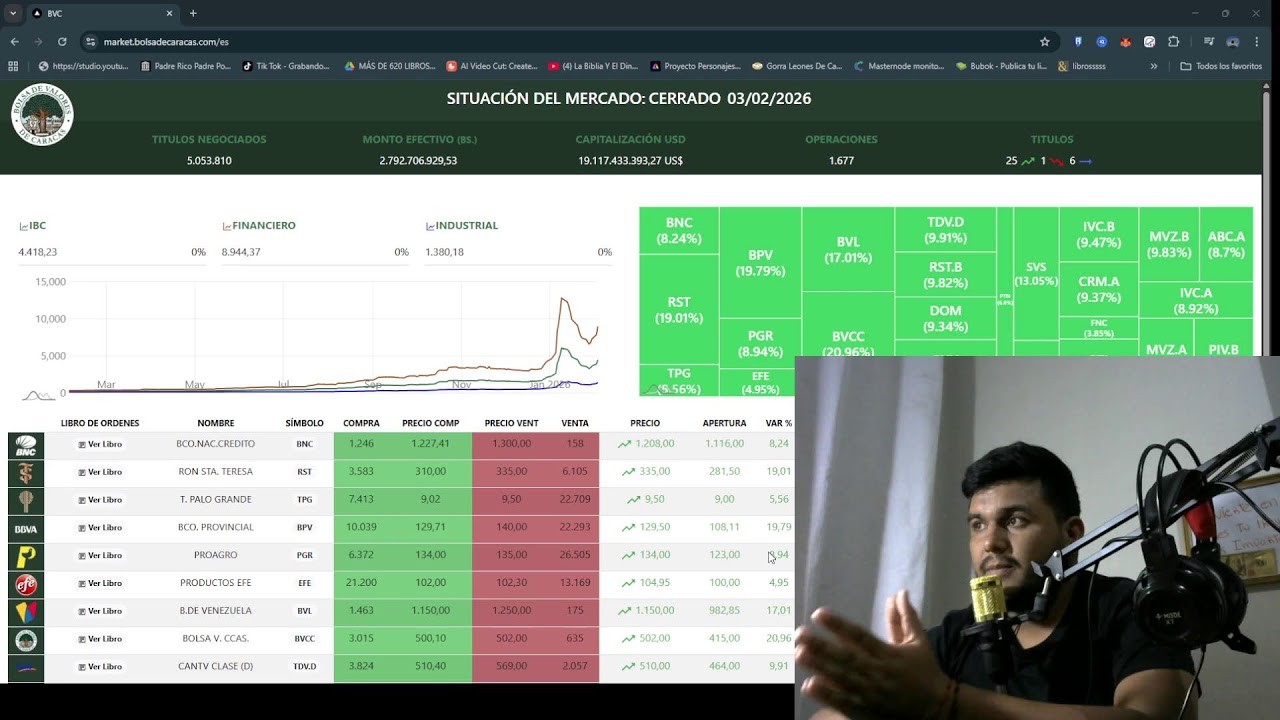Open the Proyecto Personajes bookmark
Image resolution: width=1280 pixels, height=720 pixels.
pyautogui.click(x=695, y=66)
